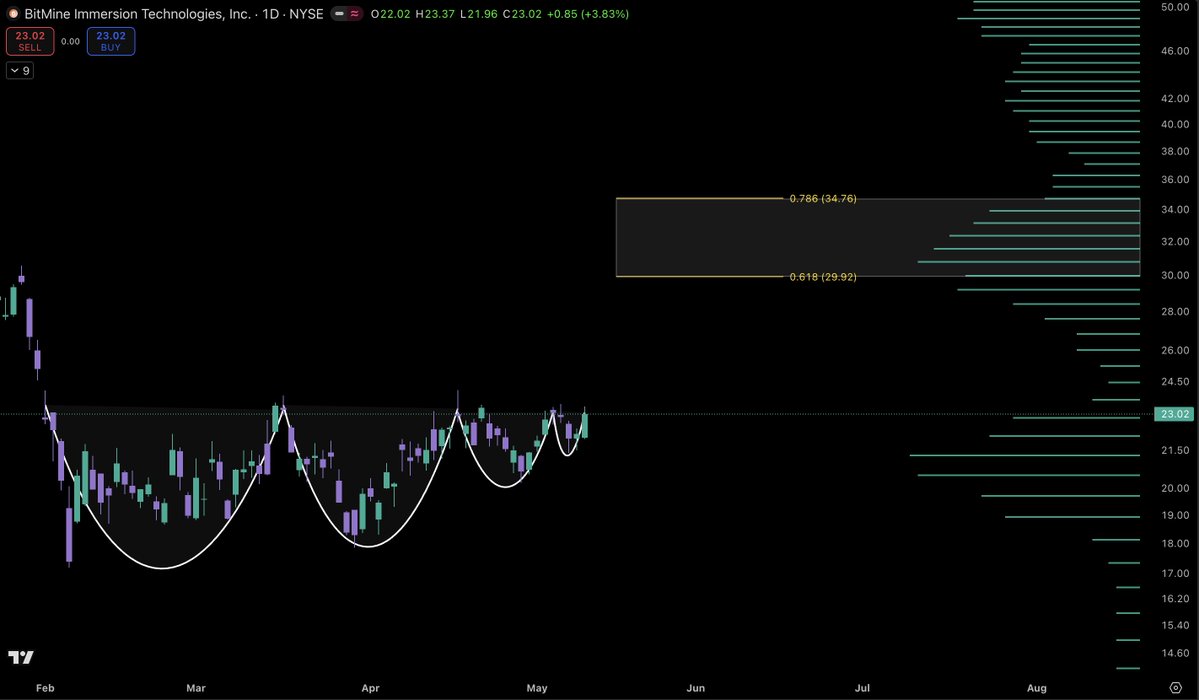This screenshot has width=1199, height=700.
Task: Click the 24.50 price axis label
Action: pos(1175,381)
